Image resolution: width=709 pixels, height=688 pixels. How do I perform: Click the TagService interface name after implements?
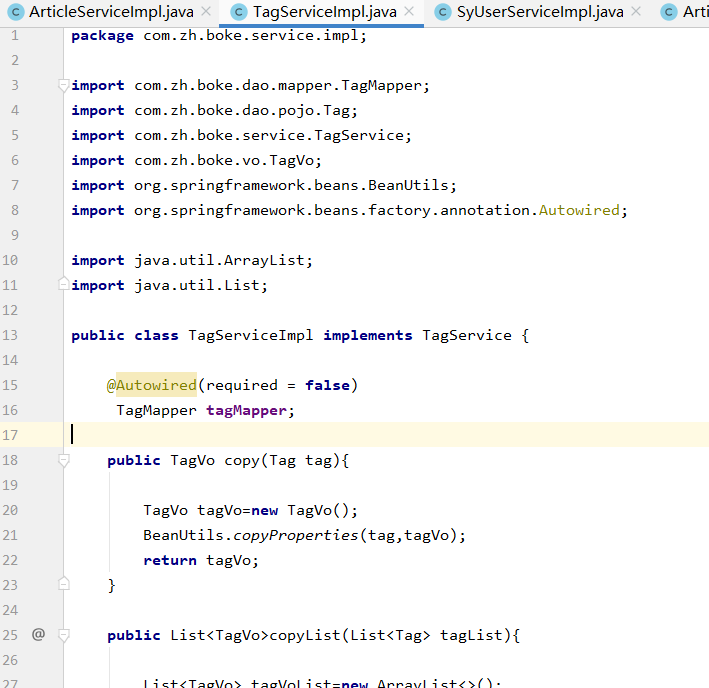click(x=467, y=335)
